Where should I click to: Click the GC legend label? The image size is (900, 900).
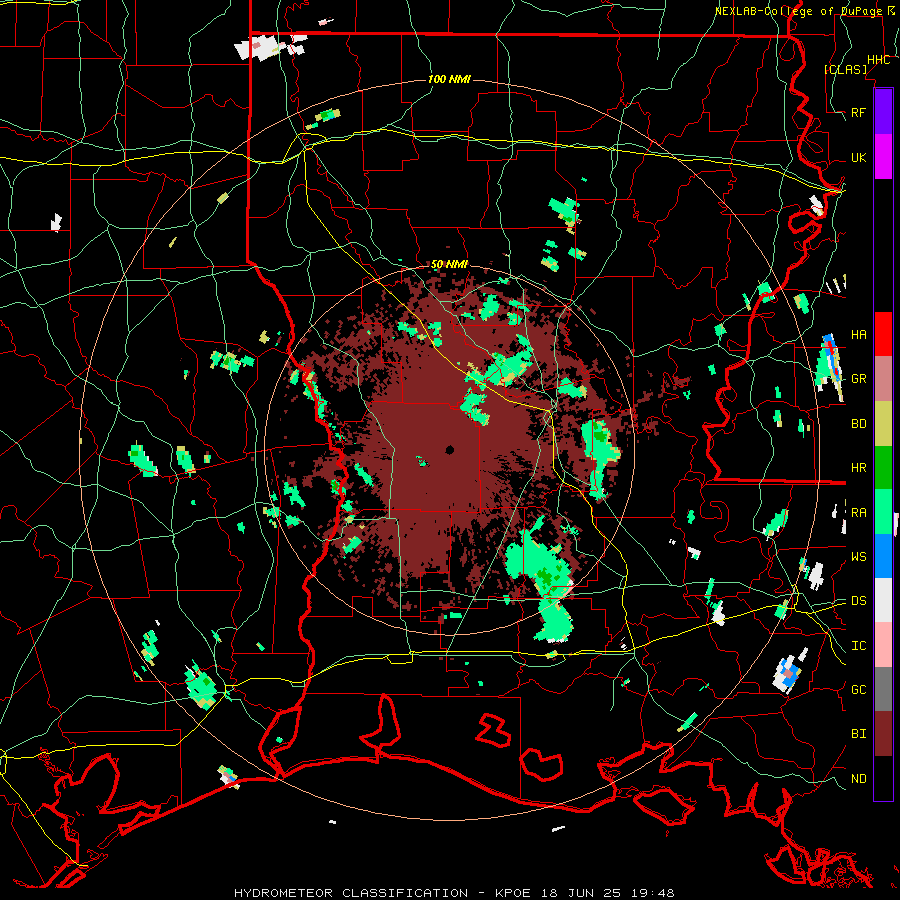point(858,689)
